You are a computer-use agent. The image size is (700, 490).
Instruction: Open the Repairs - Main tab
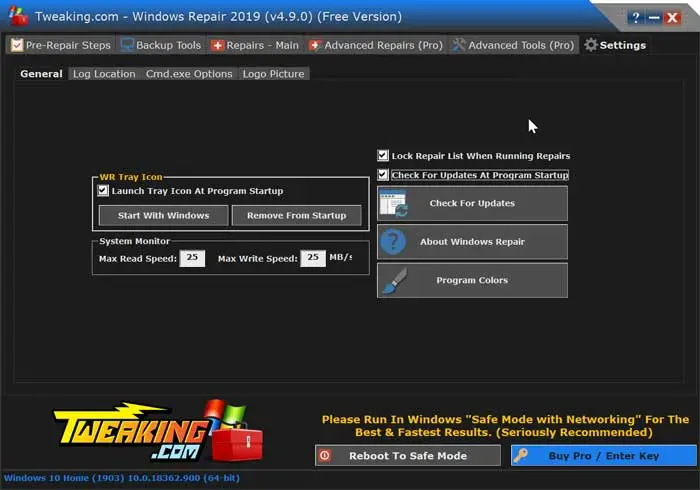point(255,45)
